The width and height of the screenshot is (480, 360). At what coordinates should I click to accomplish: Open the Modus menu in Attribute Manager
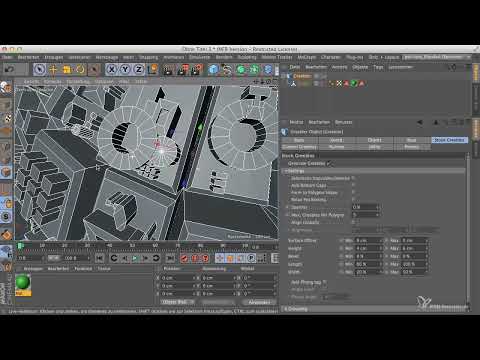tap(296, 122)
